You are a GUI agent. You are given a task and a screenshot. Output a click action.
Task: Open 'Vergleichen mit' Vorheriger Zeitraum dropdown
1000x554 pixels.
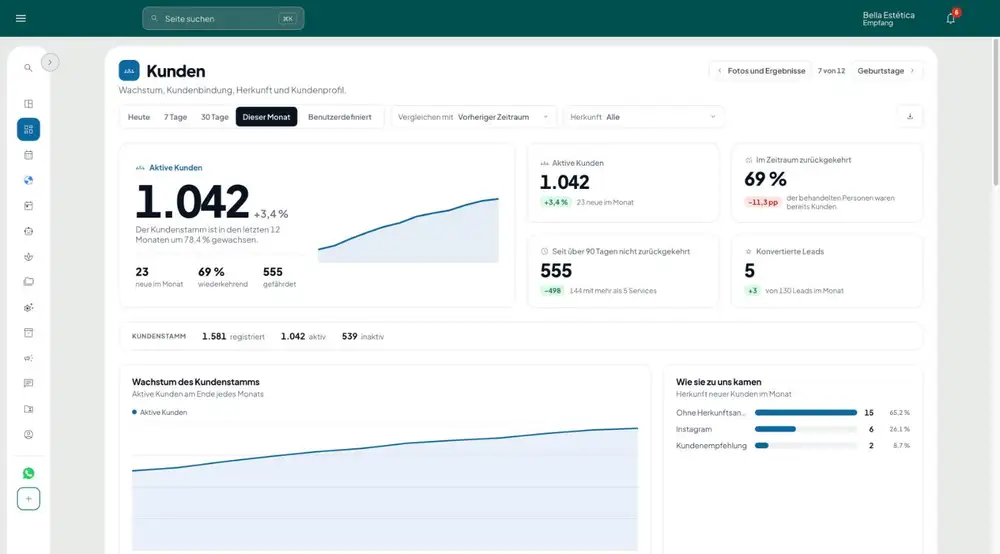[473, 117]
